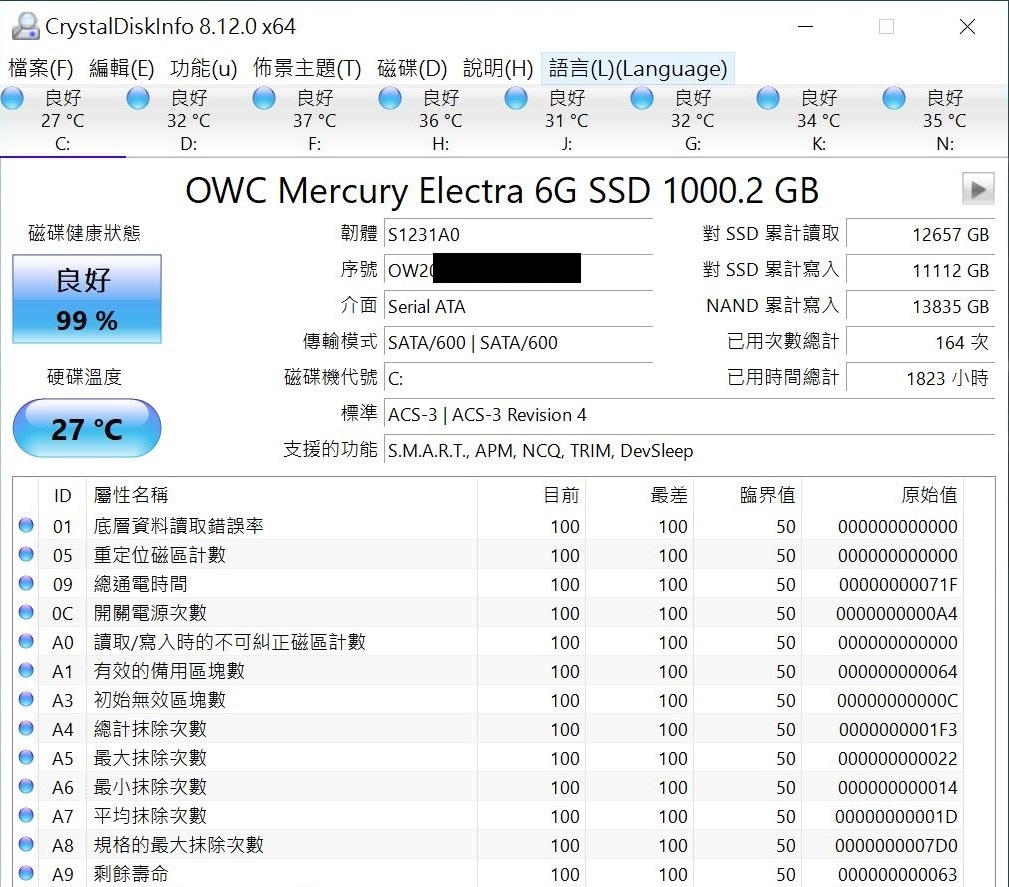Open the 說明(H) menu
The image size is (1009, 887).
(498, 68)
